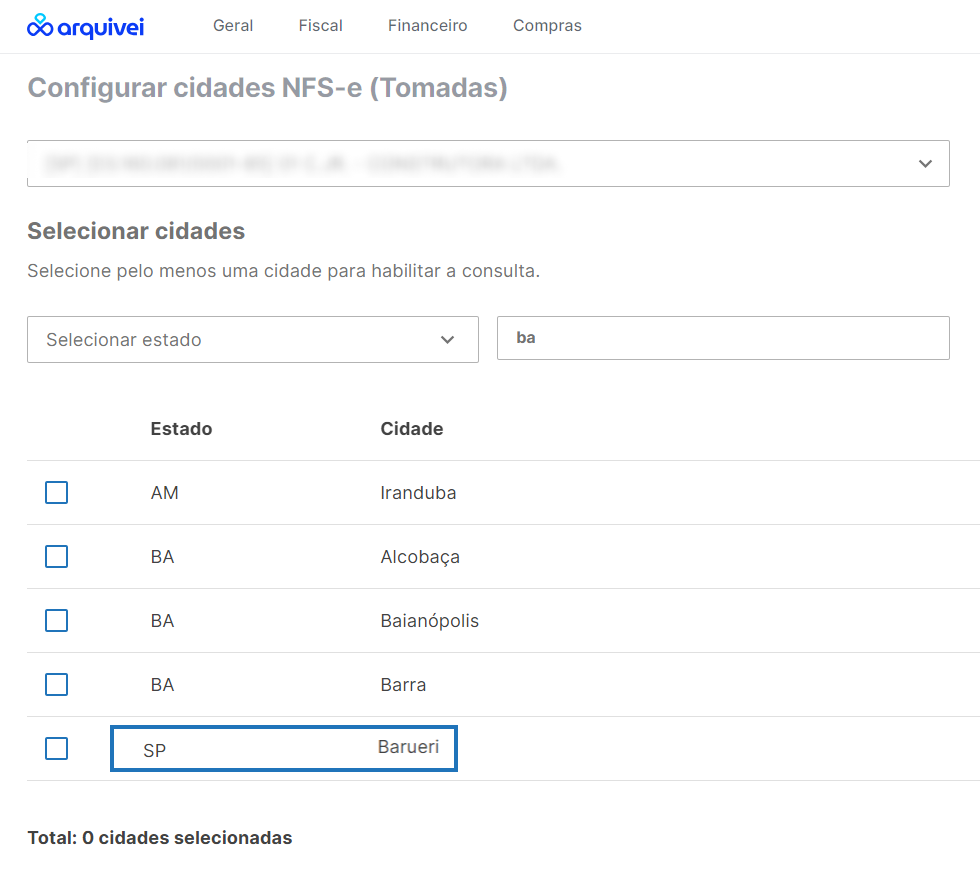Click the SP state cell
Viewport: 980px width, 877px height.
pyautogui.click(x=154, y=750)
